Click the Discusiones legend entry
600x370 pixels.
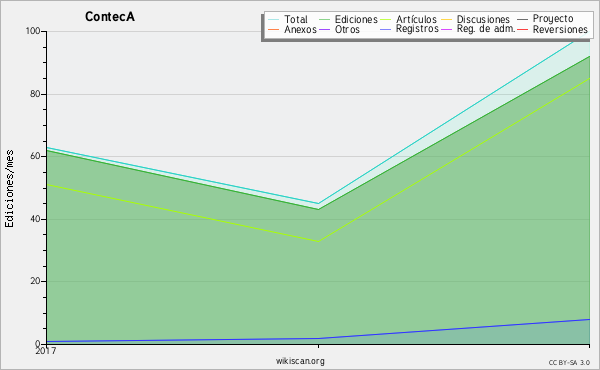click(483, 20)
